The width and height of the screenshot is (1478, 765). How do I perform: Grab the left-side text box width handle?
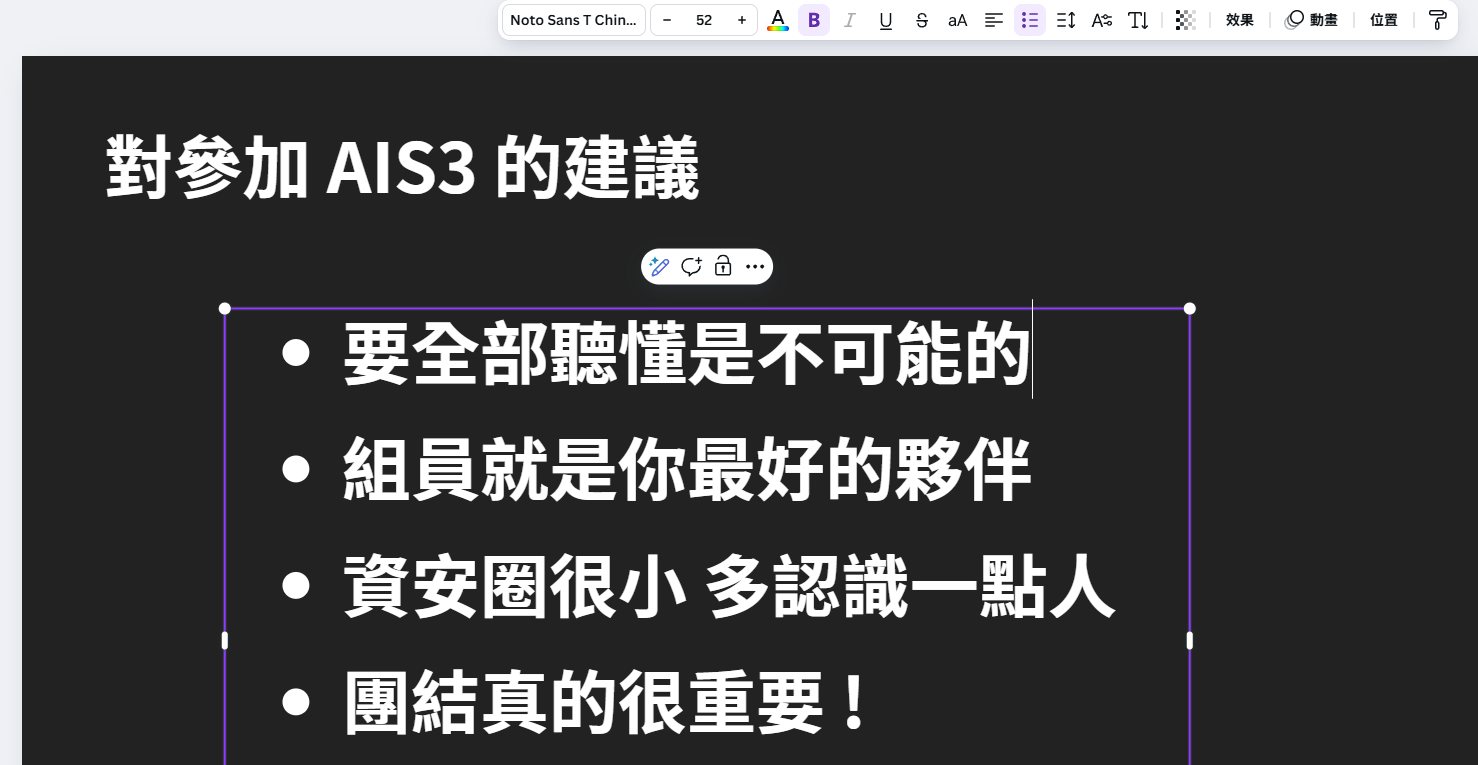pyautogui.click(x=224, y=640)
